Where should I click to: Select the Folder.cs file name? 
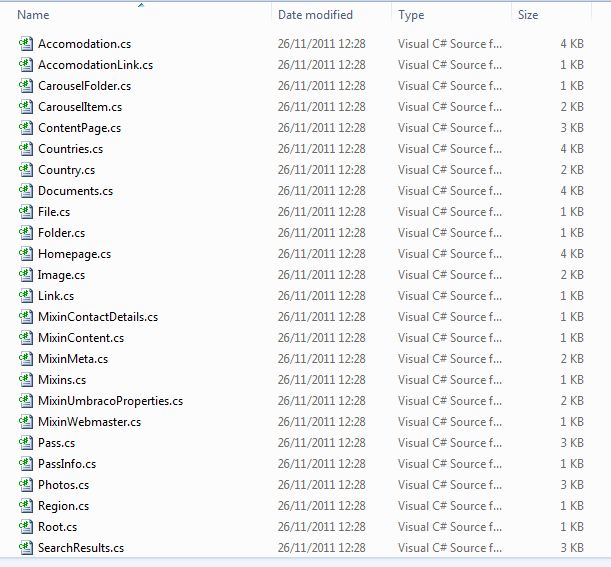62,233
